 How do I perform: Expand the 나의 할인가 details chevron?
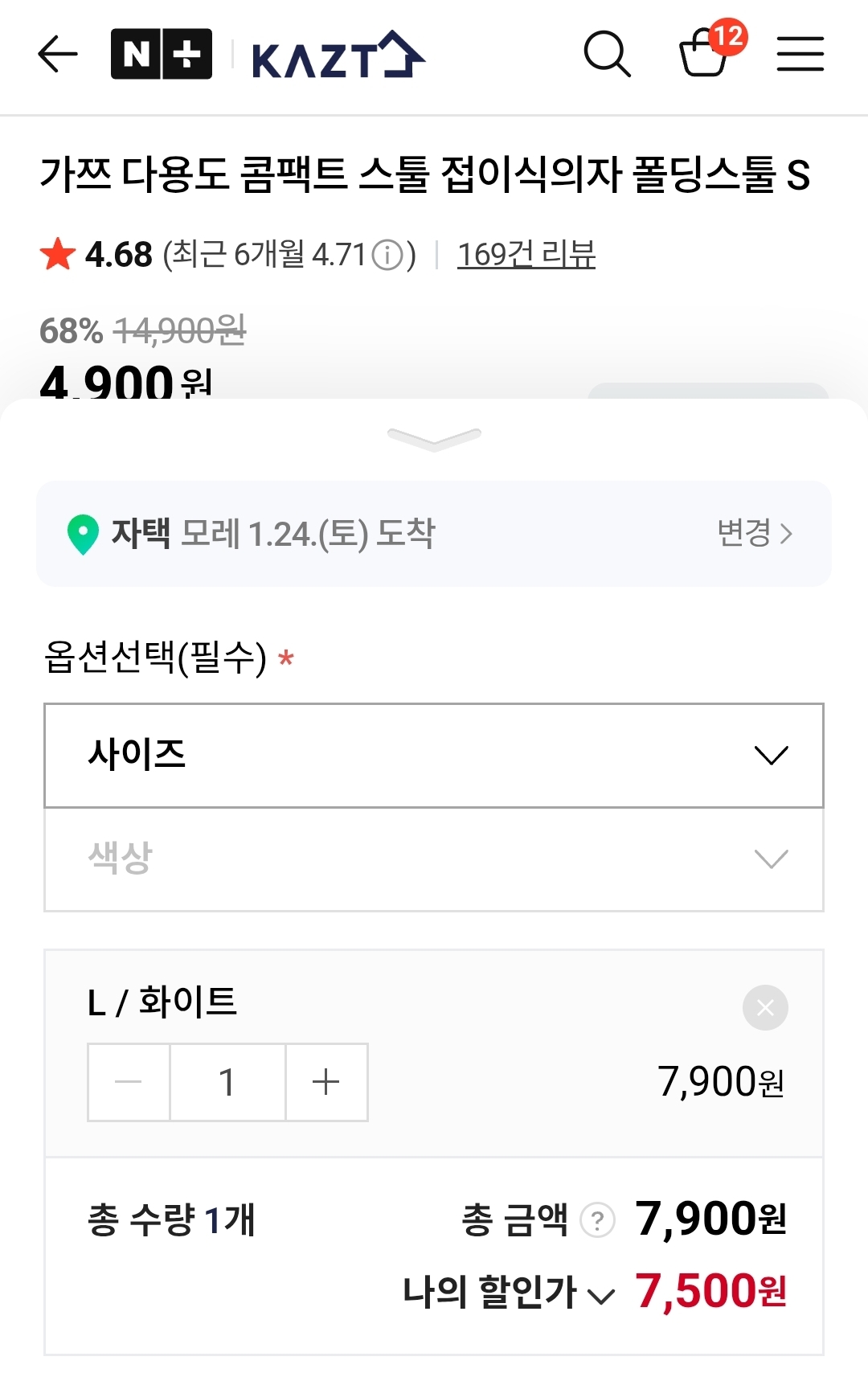pyautogui.click(x=601, y=1295)
